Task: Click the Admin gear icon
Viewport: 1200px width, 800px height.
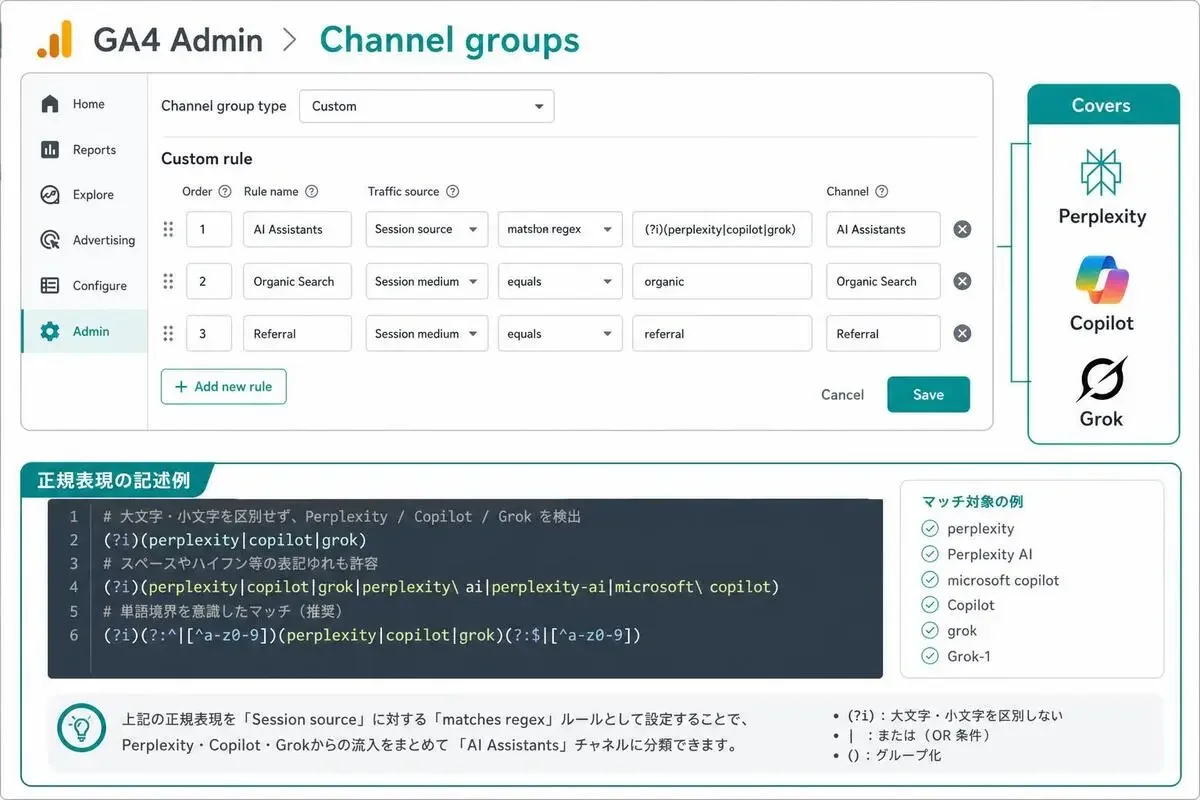Action: (50, 331)
